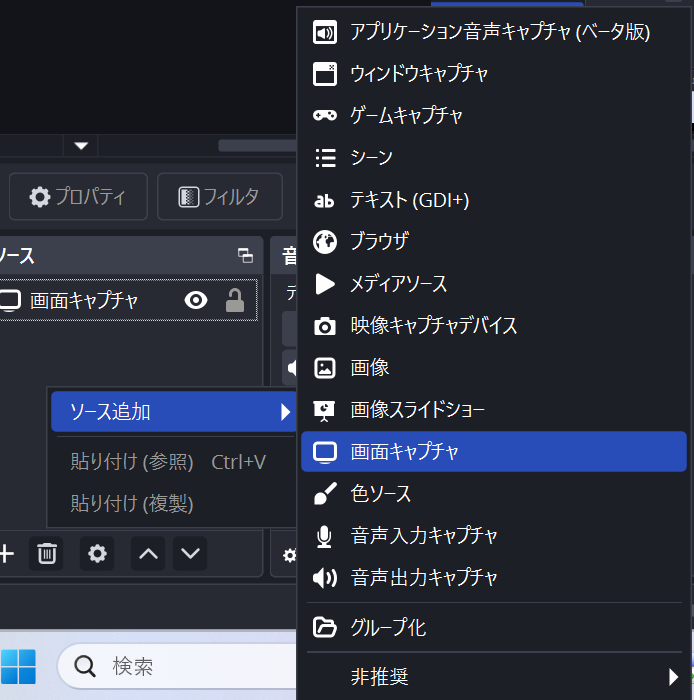Click the ゲームキャプチャ gamepad icon

[325, 116]
